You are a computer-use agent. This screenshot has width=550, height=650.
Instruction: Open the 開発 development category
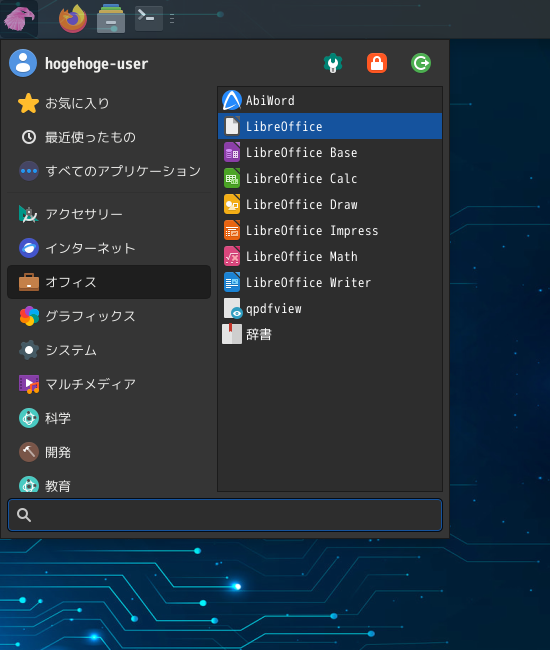click(109, 452)
